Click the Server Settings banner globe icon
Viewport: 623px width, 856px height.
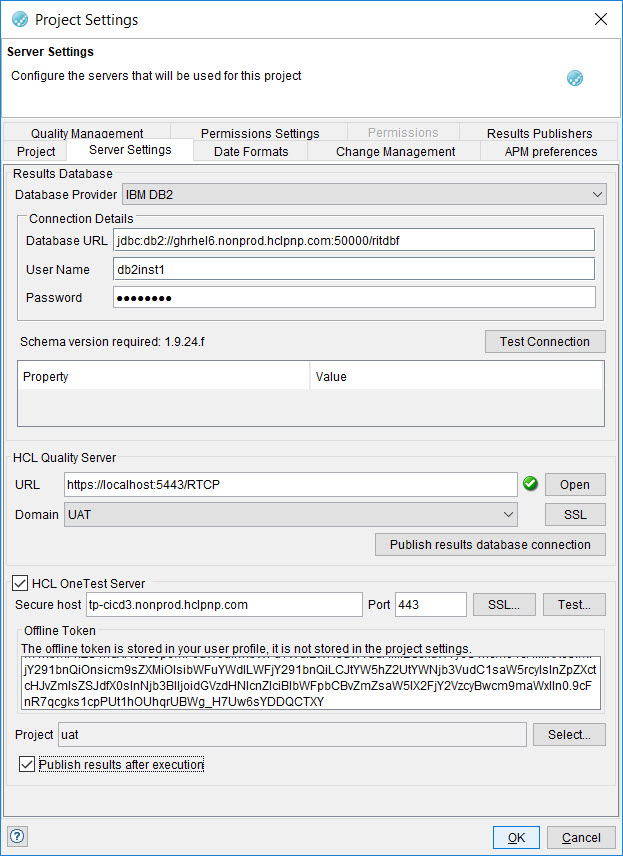coord(574,78)
